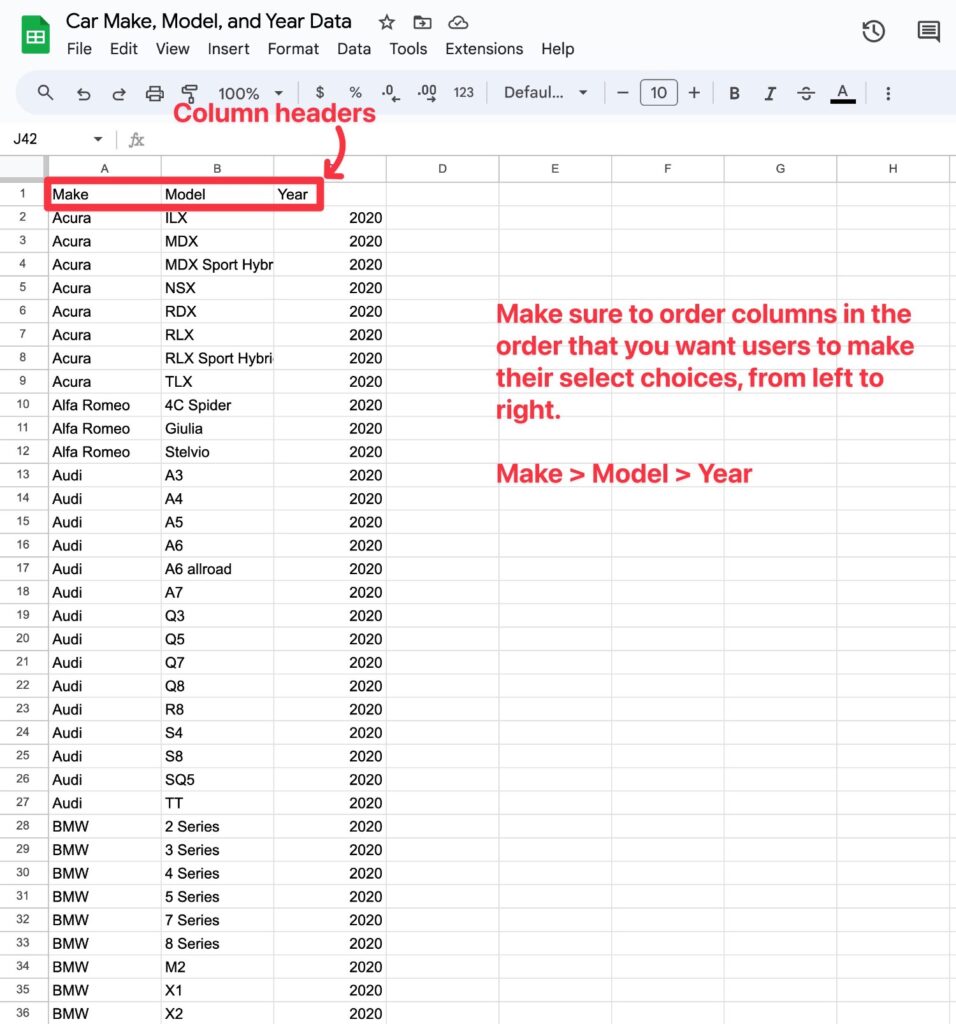956x1024 pixels.
Task: Expand the Default font dropdown
Action: click(545, 93)
